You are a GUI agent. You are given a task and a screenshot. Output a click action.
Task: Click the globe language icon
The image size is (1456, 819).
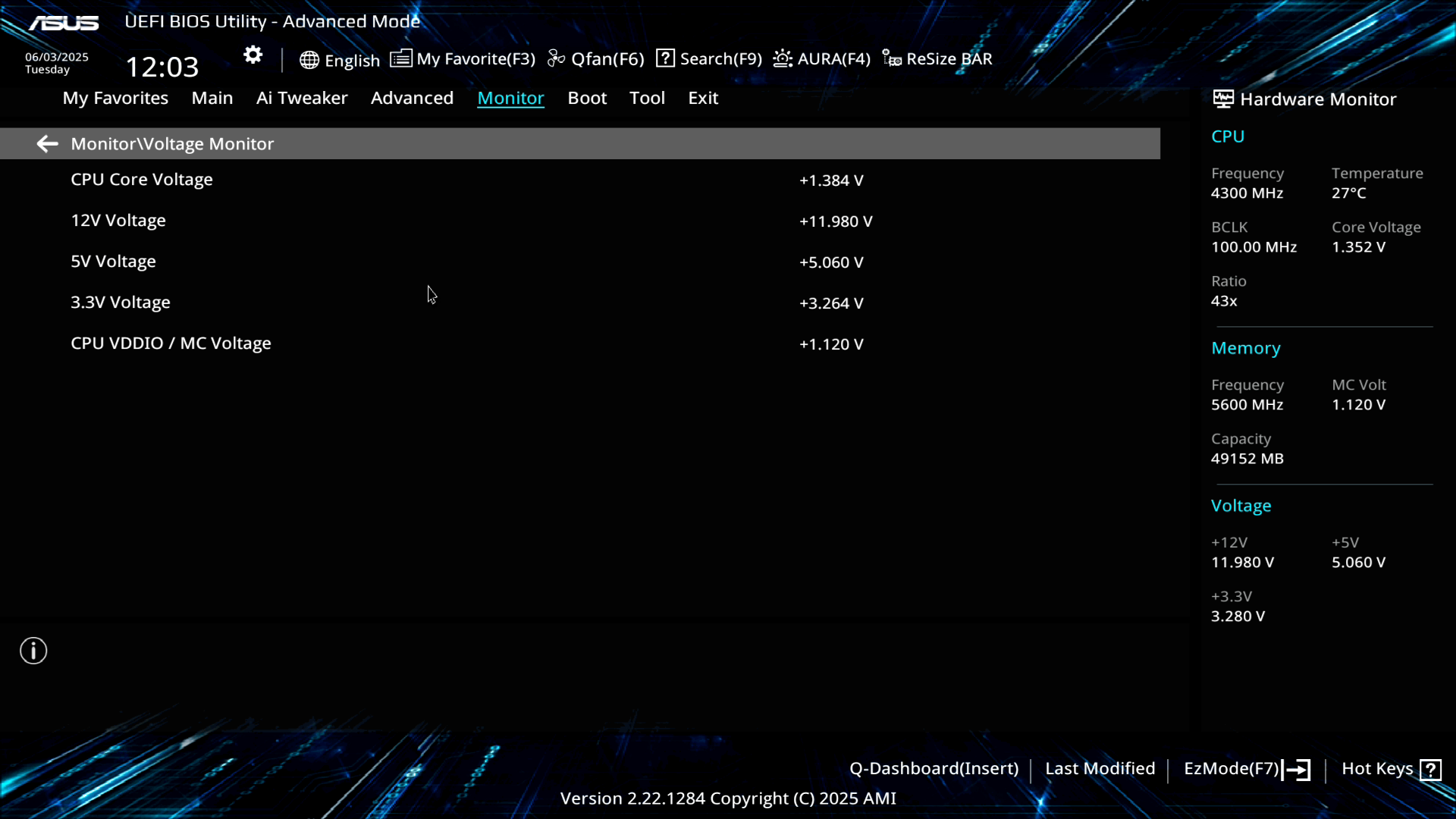(309, 60)
